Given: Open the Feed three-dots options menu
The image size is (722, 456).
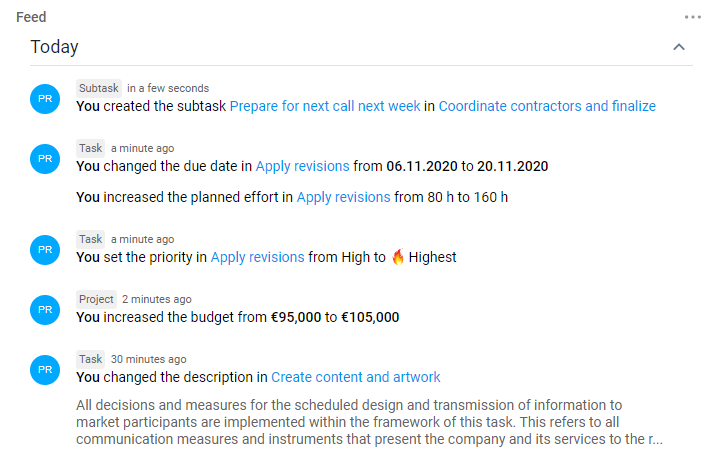Looking at the screenshot, I should [x=693, y=18].
